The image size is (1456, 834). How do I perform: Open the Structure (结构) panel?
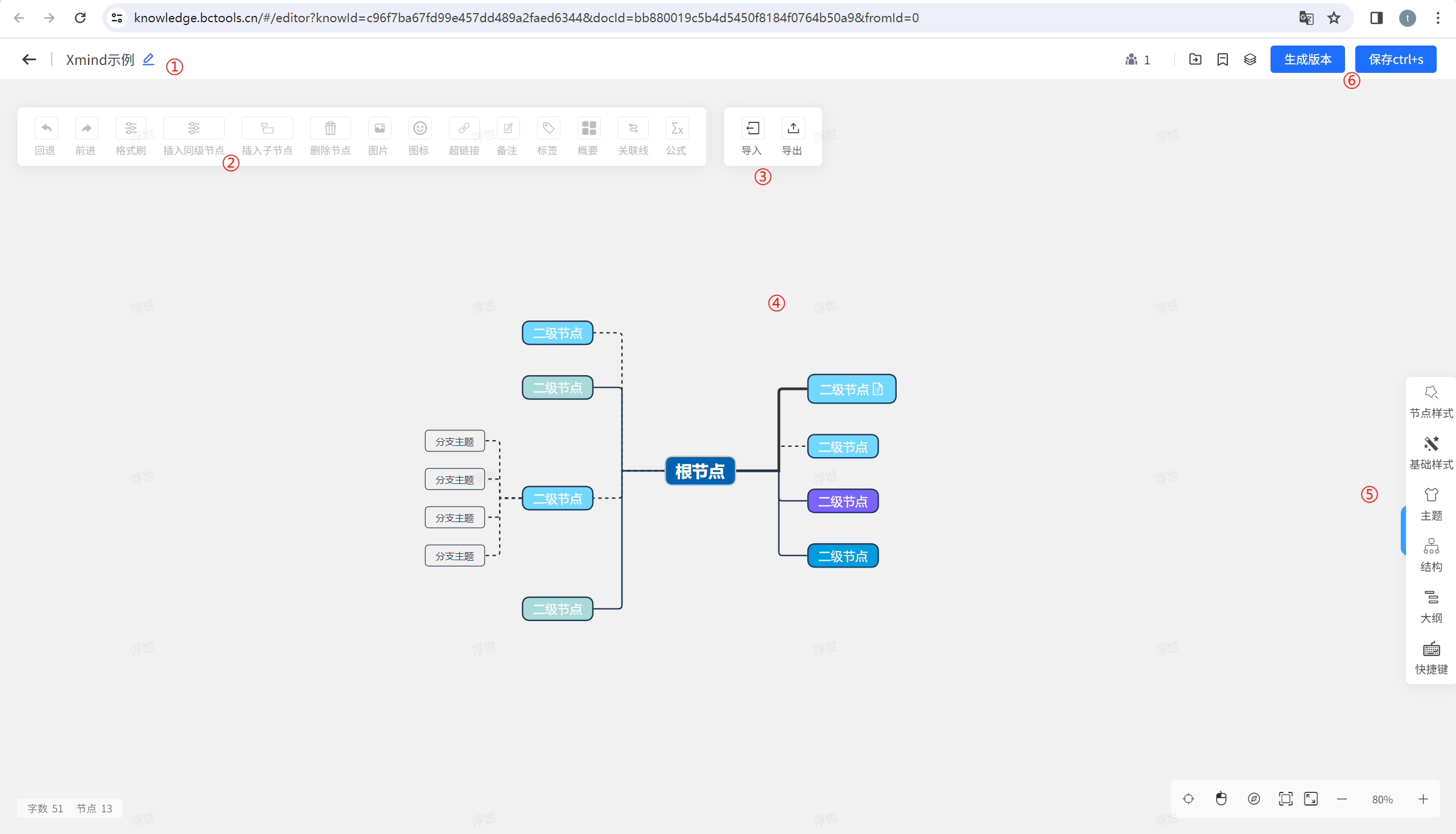pyautogui.click(x=1431, y=554)
